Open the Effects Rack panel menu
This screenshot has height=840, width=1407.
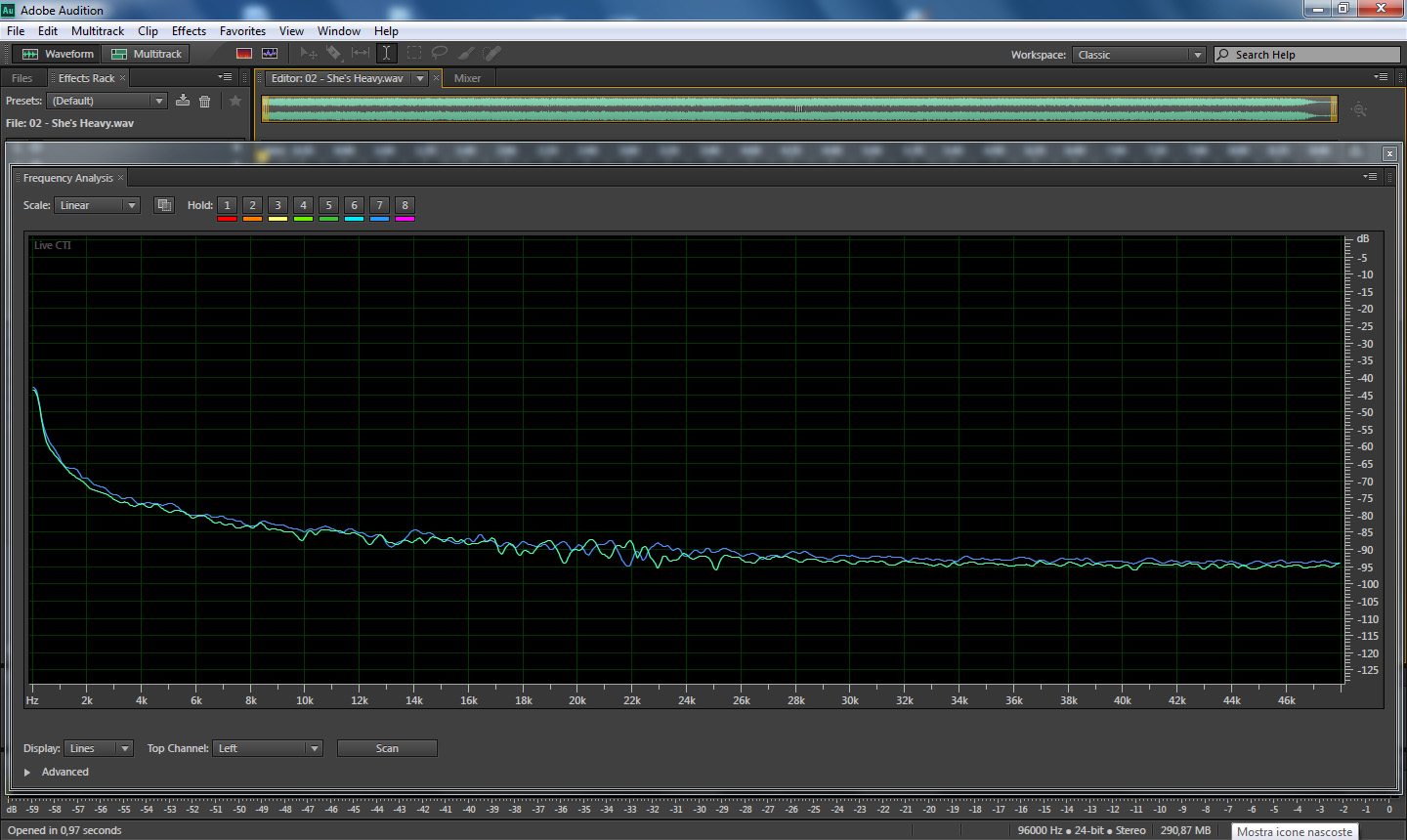[225, 77]
